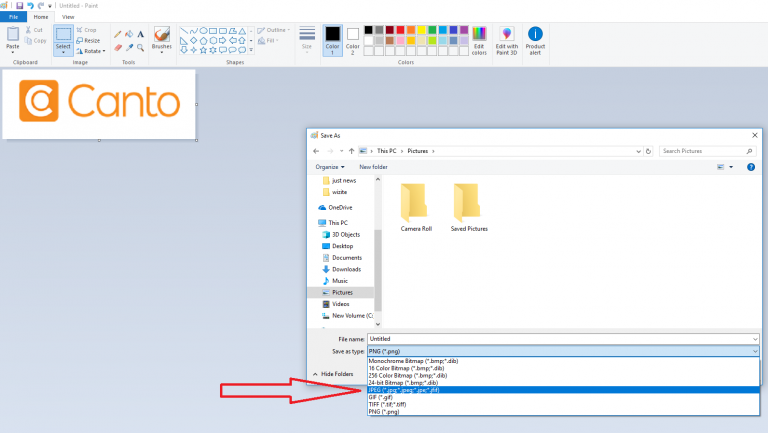This screenshot has width=768, height=433.
Task: Click the New folder button
Action: coord(373,167)
